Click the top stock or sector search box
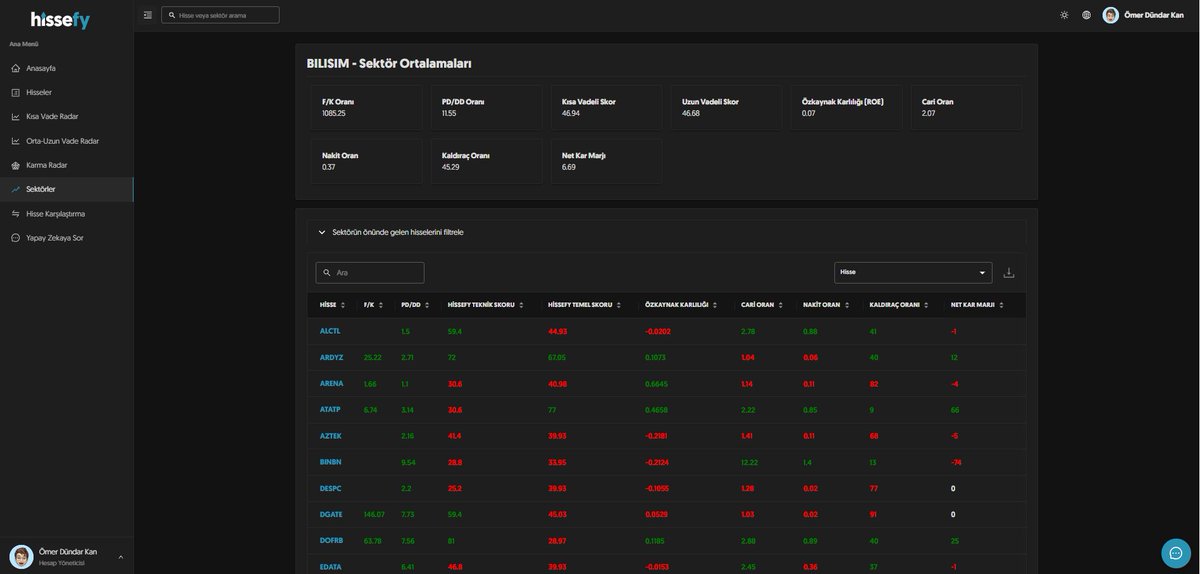The width and height of the screenshot is (1200, 574). click(x=220, y=15)
